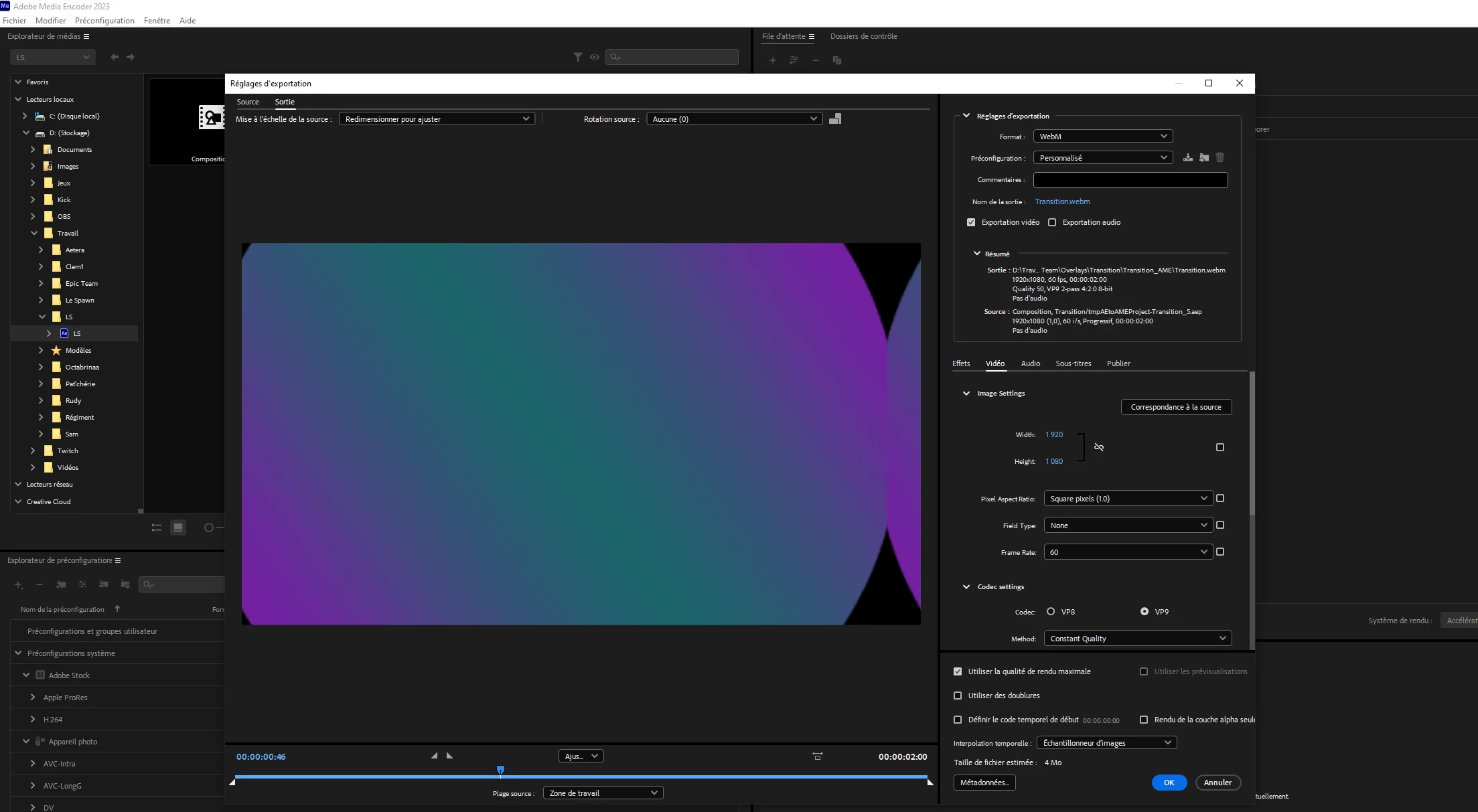Set In point with the left triangle marker

click(x=434, y=756)
